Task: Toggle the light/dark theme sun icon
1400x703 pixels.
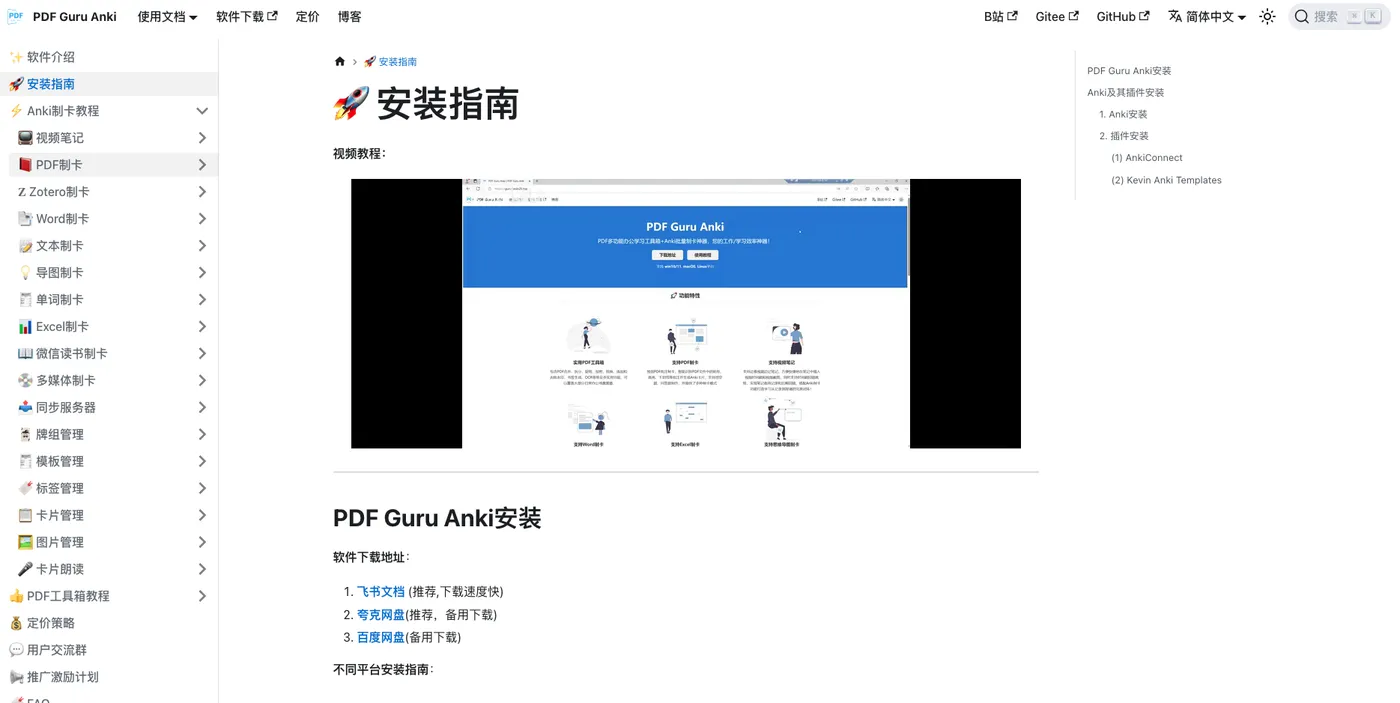Action: pyautogui.click(x=1267, y=16)
